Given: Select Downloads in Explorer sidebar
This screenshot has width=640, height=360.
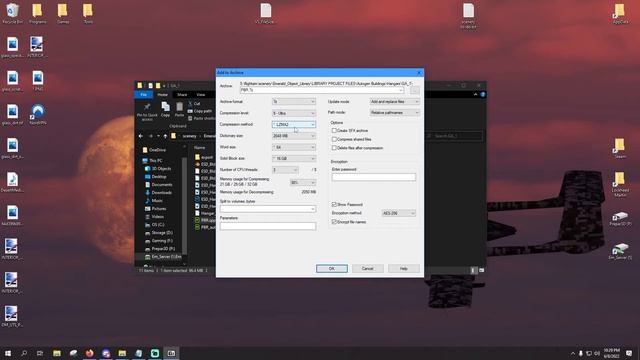Looking at the screenshot, I should pyautogui.click(x=159, y=193).
